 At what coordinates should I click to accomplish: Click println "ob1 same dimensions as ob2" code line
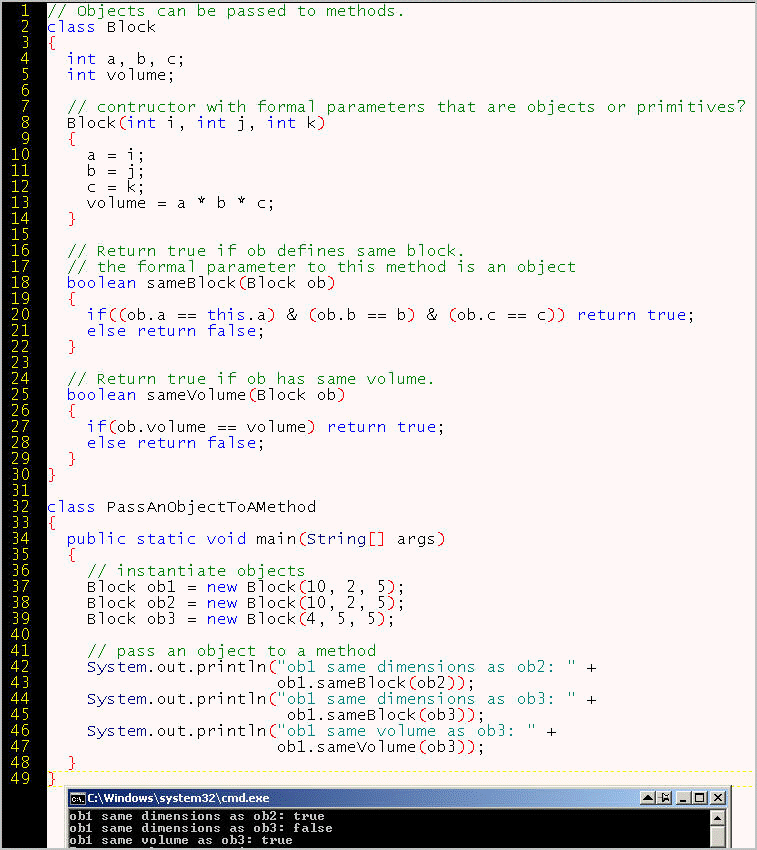[342, 667]
